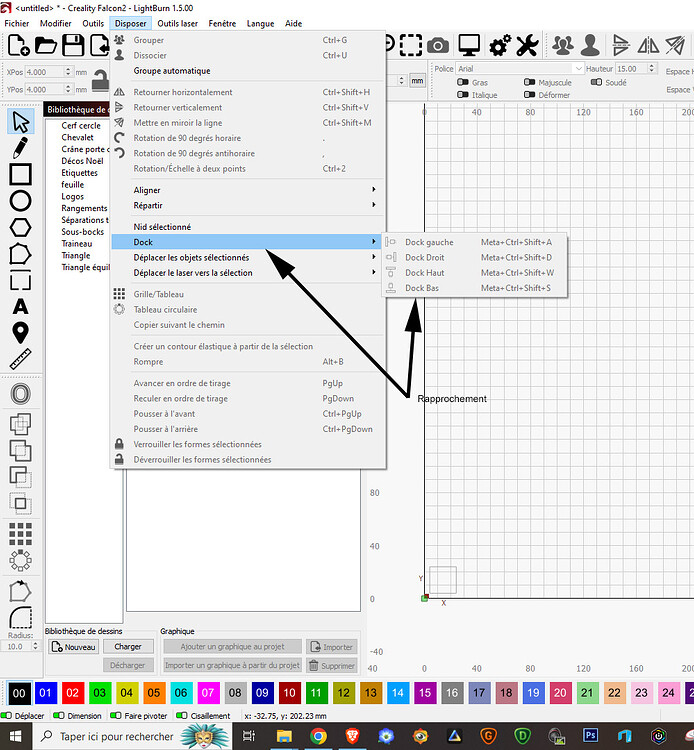Choose Dock gauche from submenu
Viewport: 694px width, 750px height.
point(474,242)
